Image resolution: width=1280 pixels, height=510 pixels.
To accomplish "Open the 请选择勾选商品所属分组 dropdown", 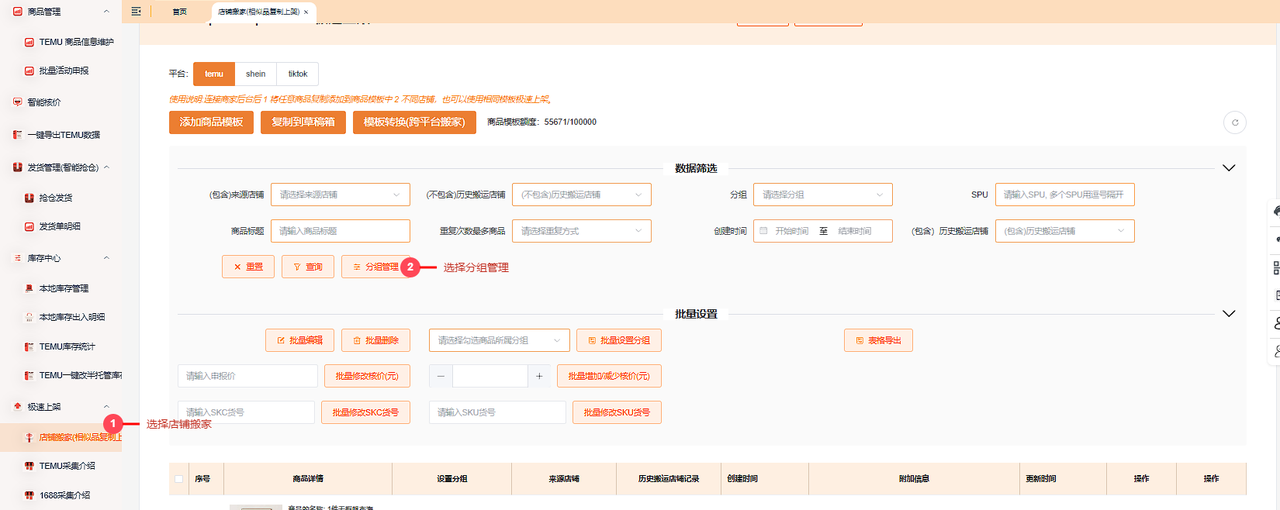I will [x=499, y=340].
